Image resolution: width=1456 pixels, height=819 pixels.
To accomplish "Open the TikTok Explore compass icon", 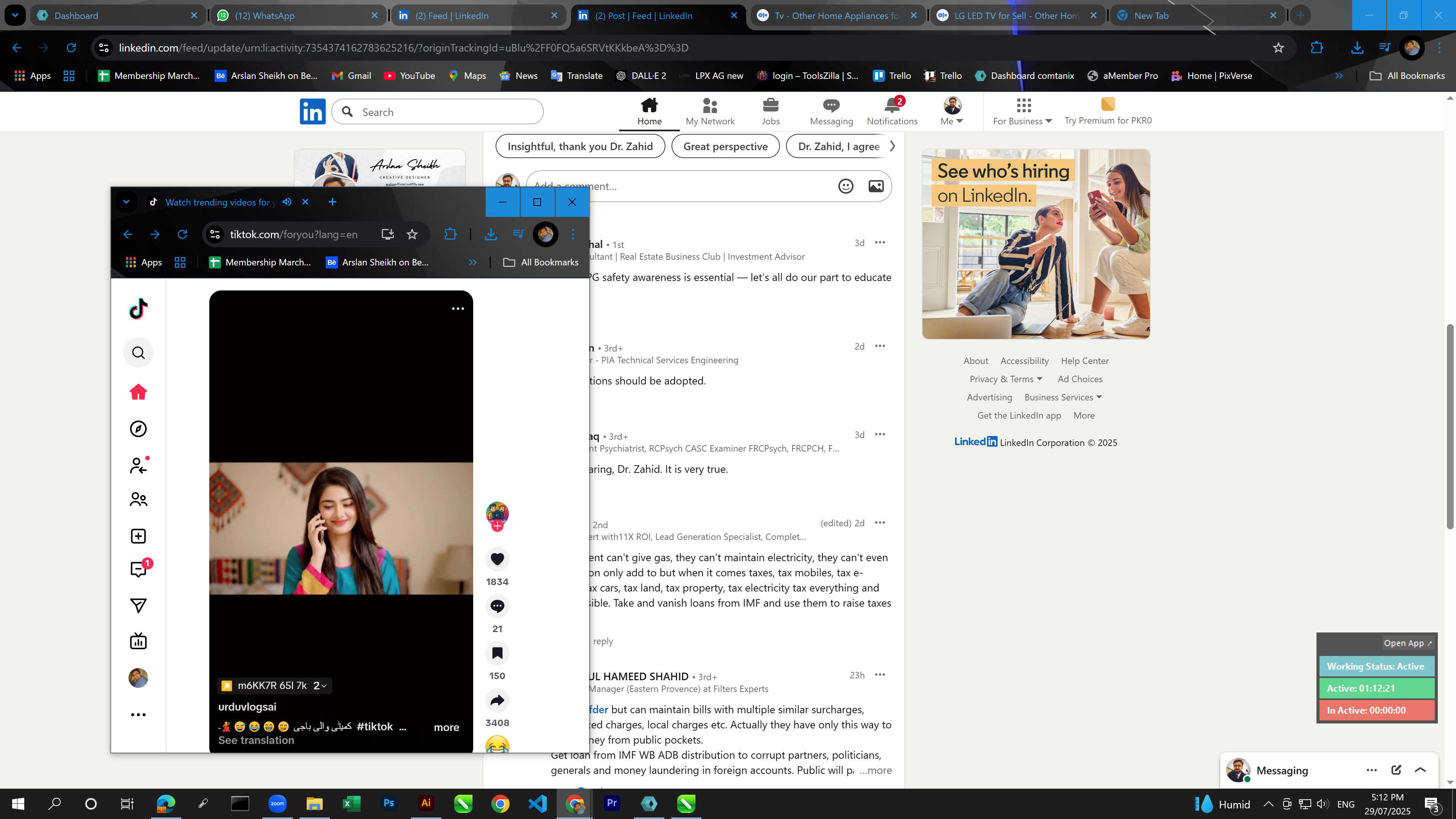I will [138, 429].
